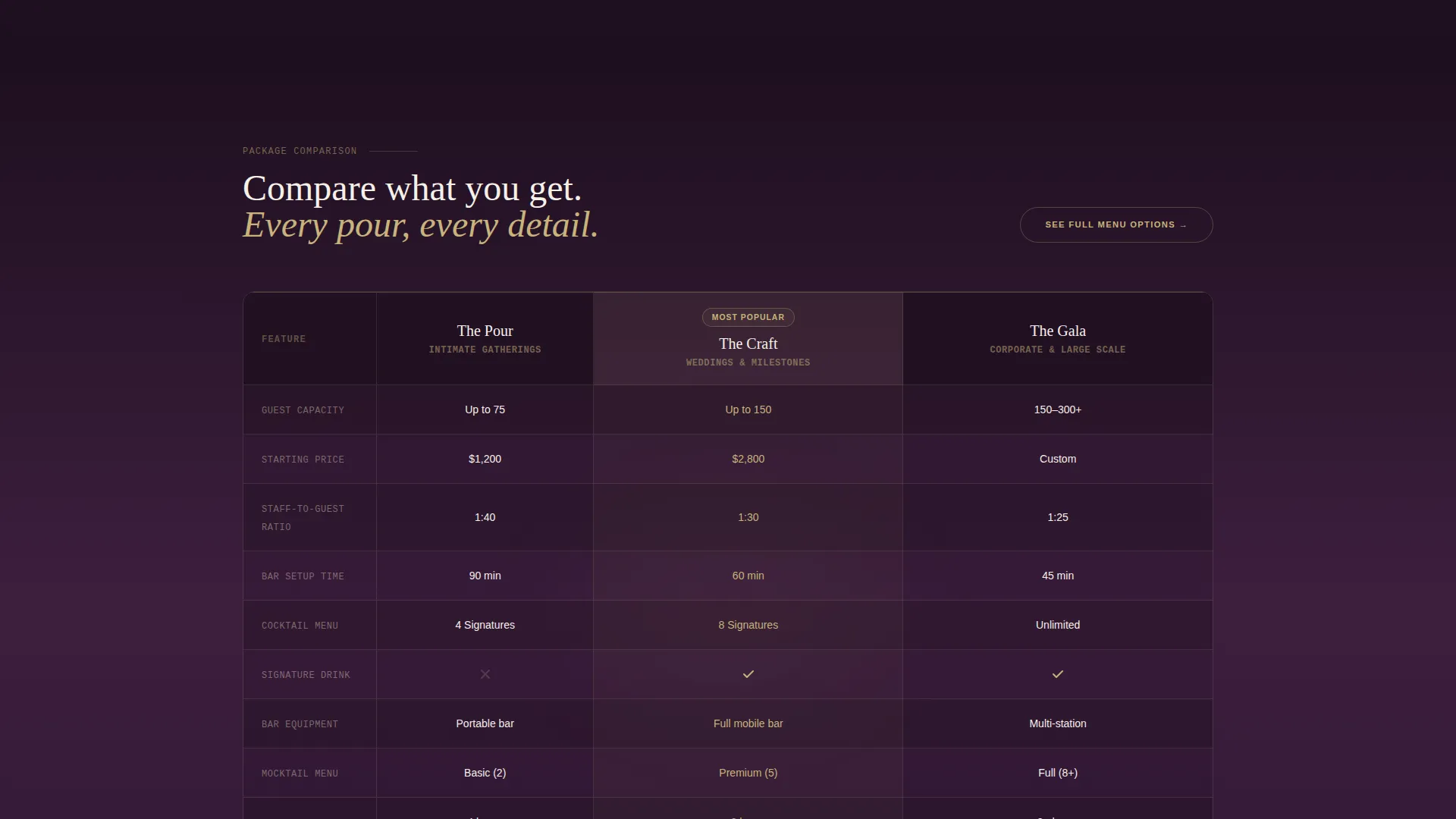Click the Staff-to-Guest Ratio row label
Image resolution: width=1456 pixels, height=819 pixels.
click(x=303, y=518)
